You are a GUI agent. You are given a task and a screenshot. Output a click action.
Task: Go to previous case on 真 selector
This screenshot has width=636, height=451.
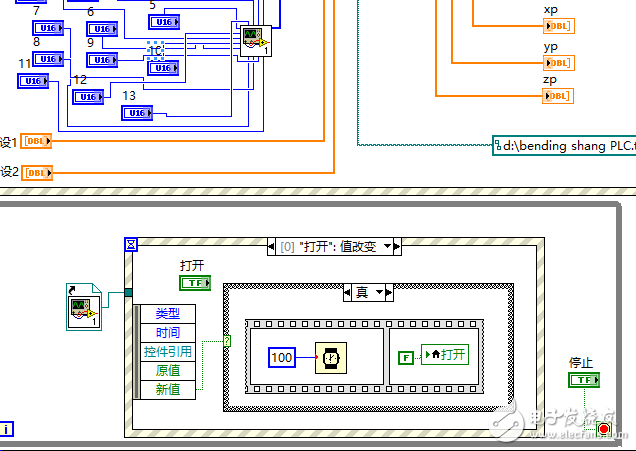tap(347, 292)
